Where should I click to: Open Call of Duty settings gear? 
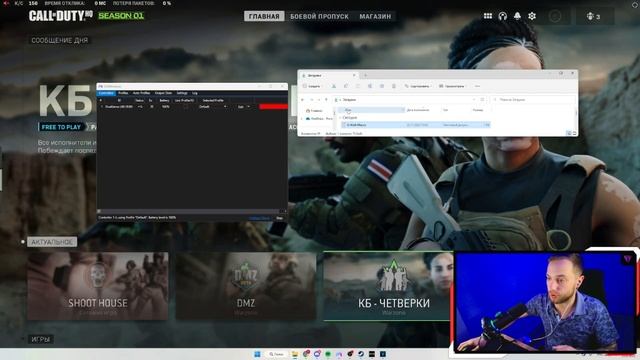[532, 16]
